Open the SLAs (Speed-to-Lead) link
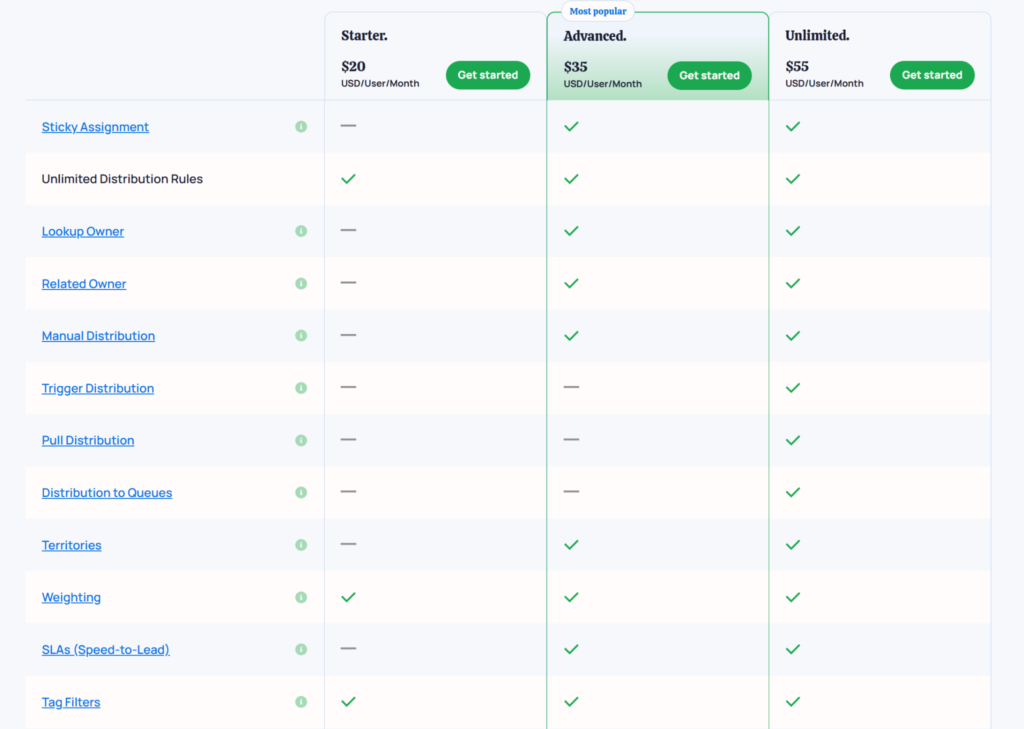The height and width of the screenshot is (729, 1024). pyautogui.click(x=106, y=649)
